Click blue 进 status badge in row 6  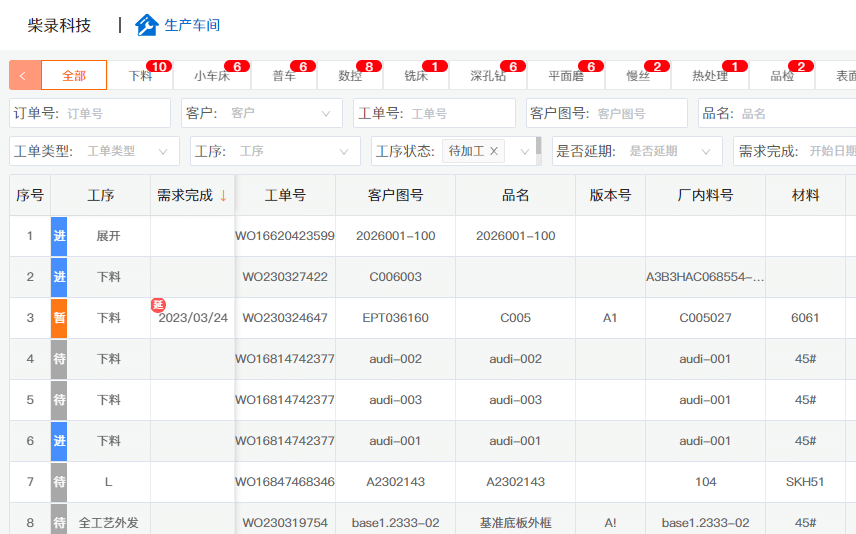59,441
